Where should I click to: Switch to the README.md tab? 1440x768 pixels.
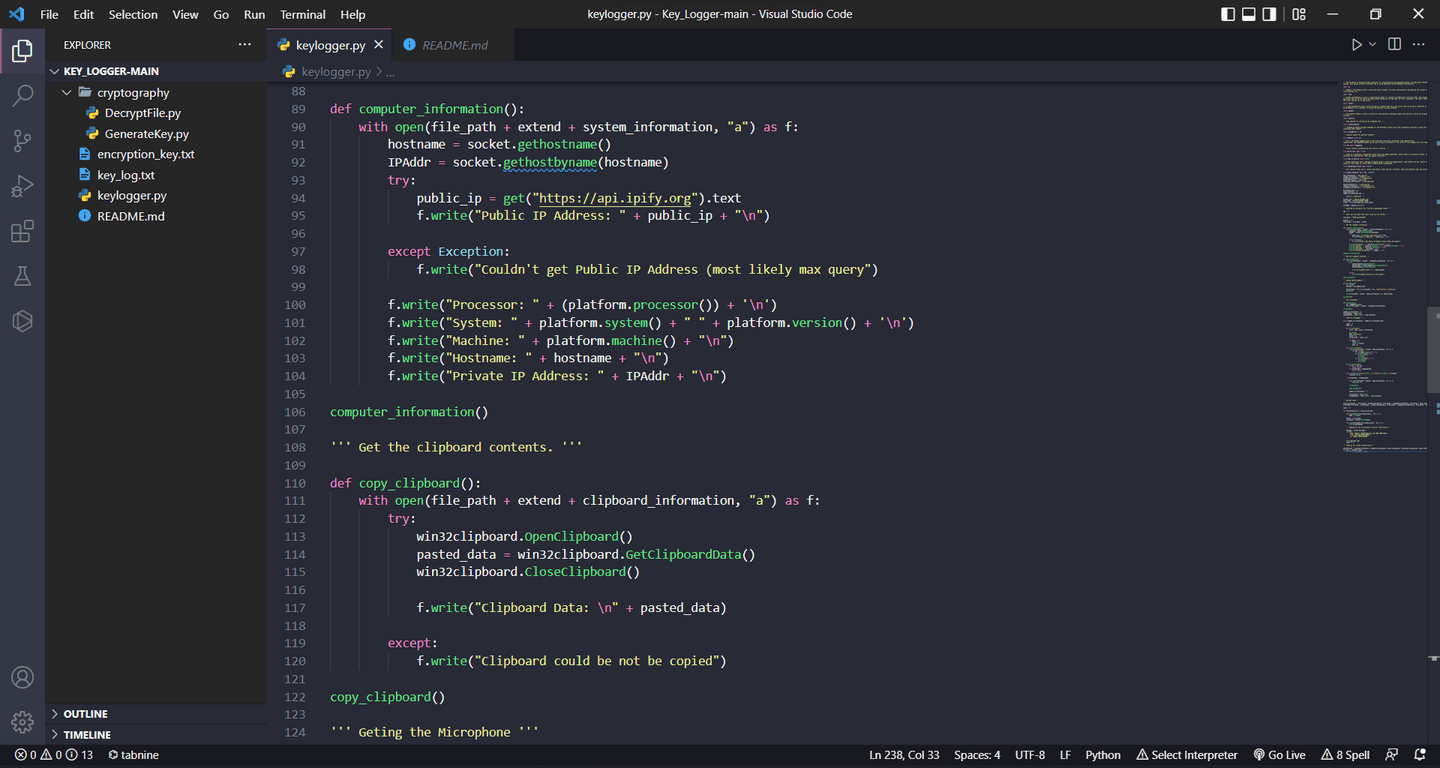[x=454, y=45]
